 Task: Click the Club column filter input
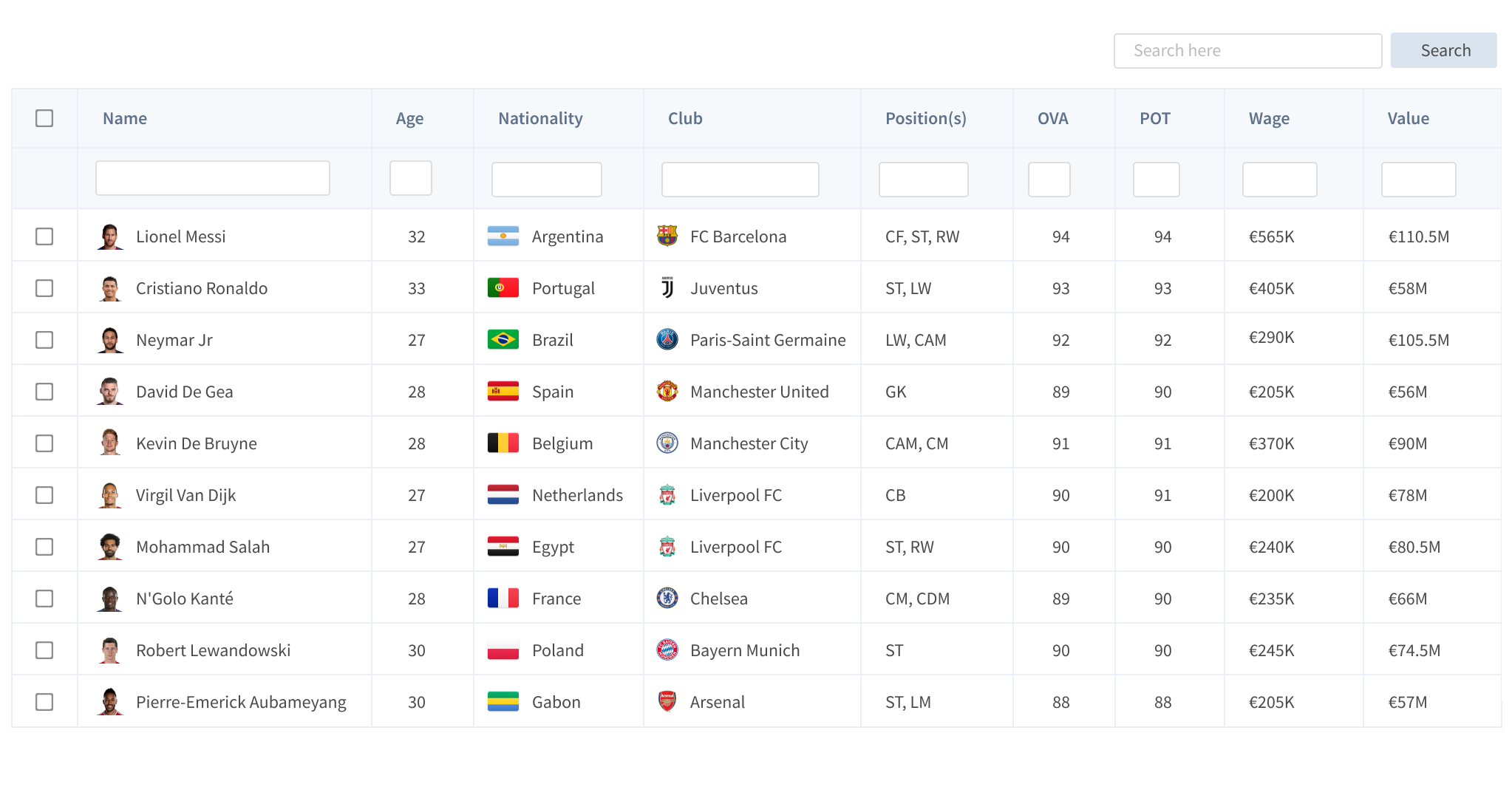[x=740, y=178]
